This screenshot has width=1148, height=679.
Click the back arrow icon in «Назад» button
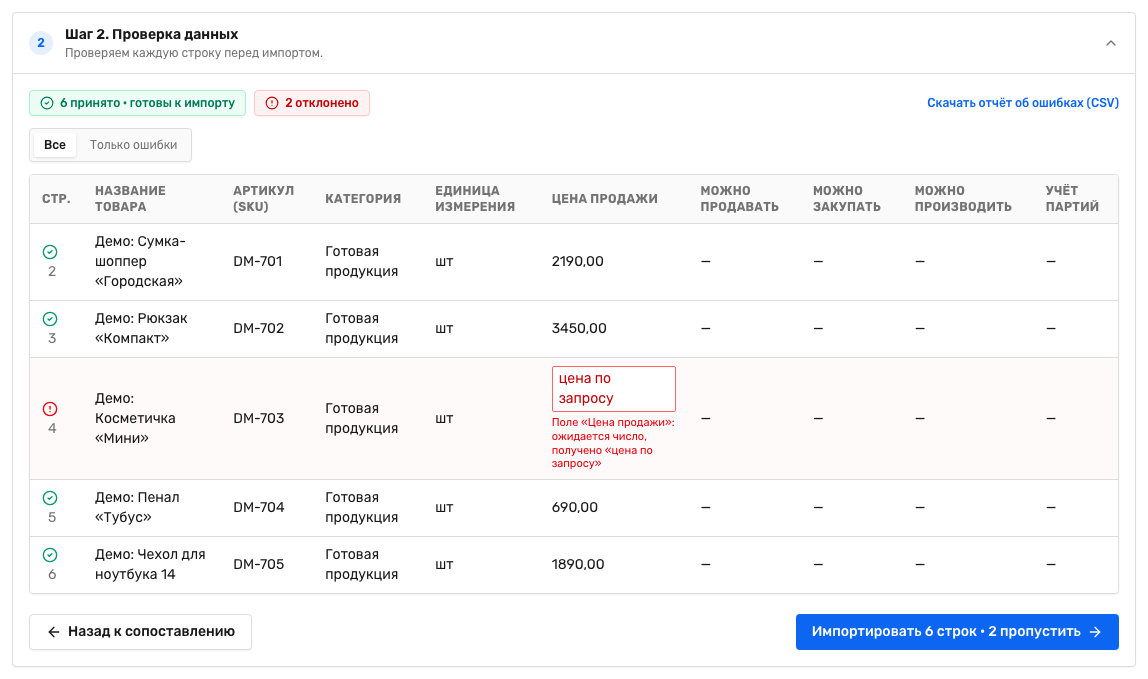[53, 632]
